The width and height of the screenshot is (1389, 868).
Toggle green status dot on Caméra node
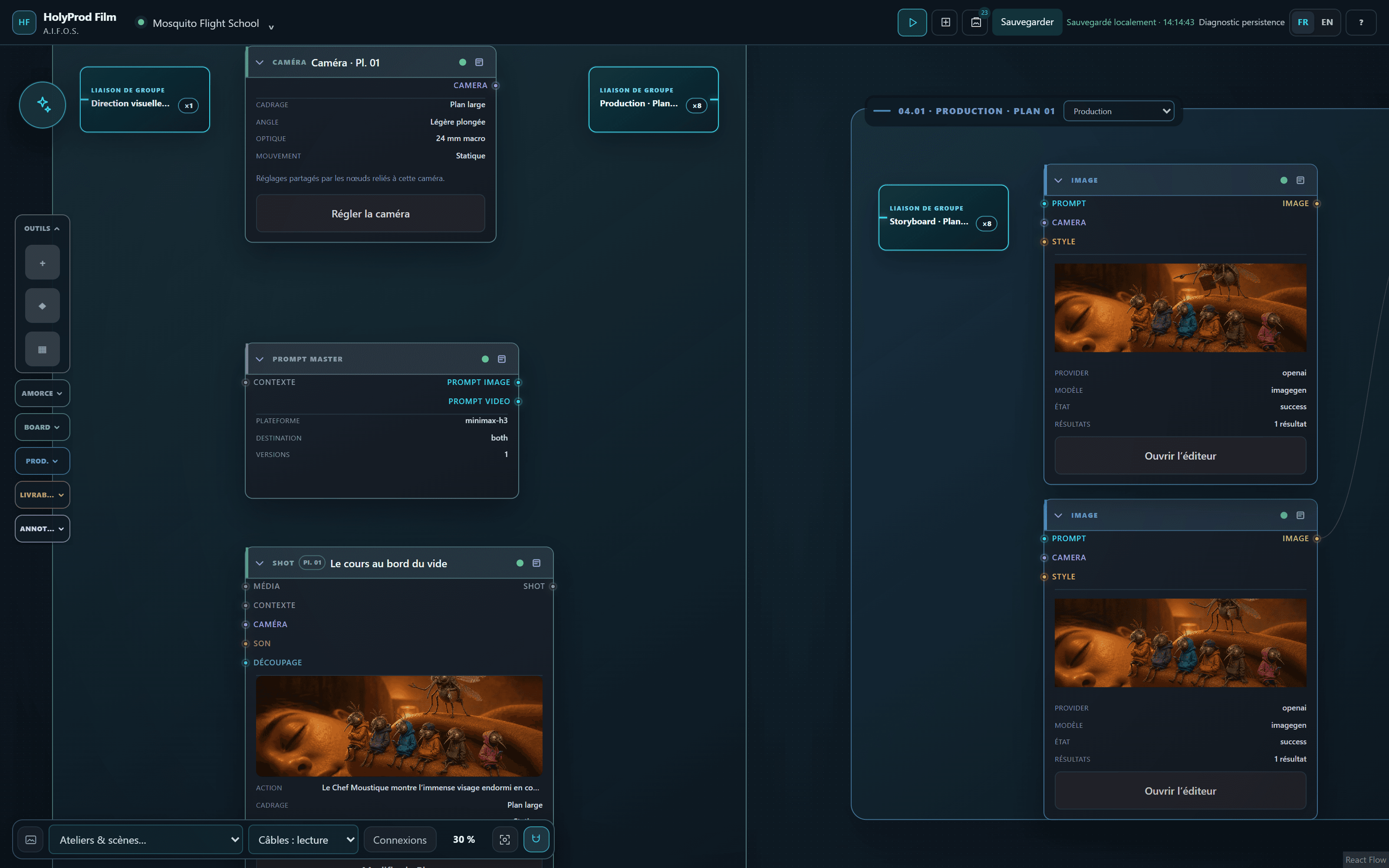coord(463,62)
